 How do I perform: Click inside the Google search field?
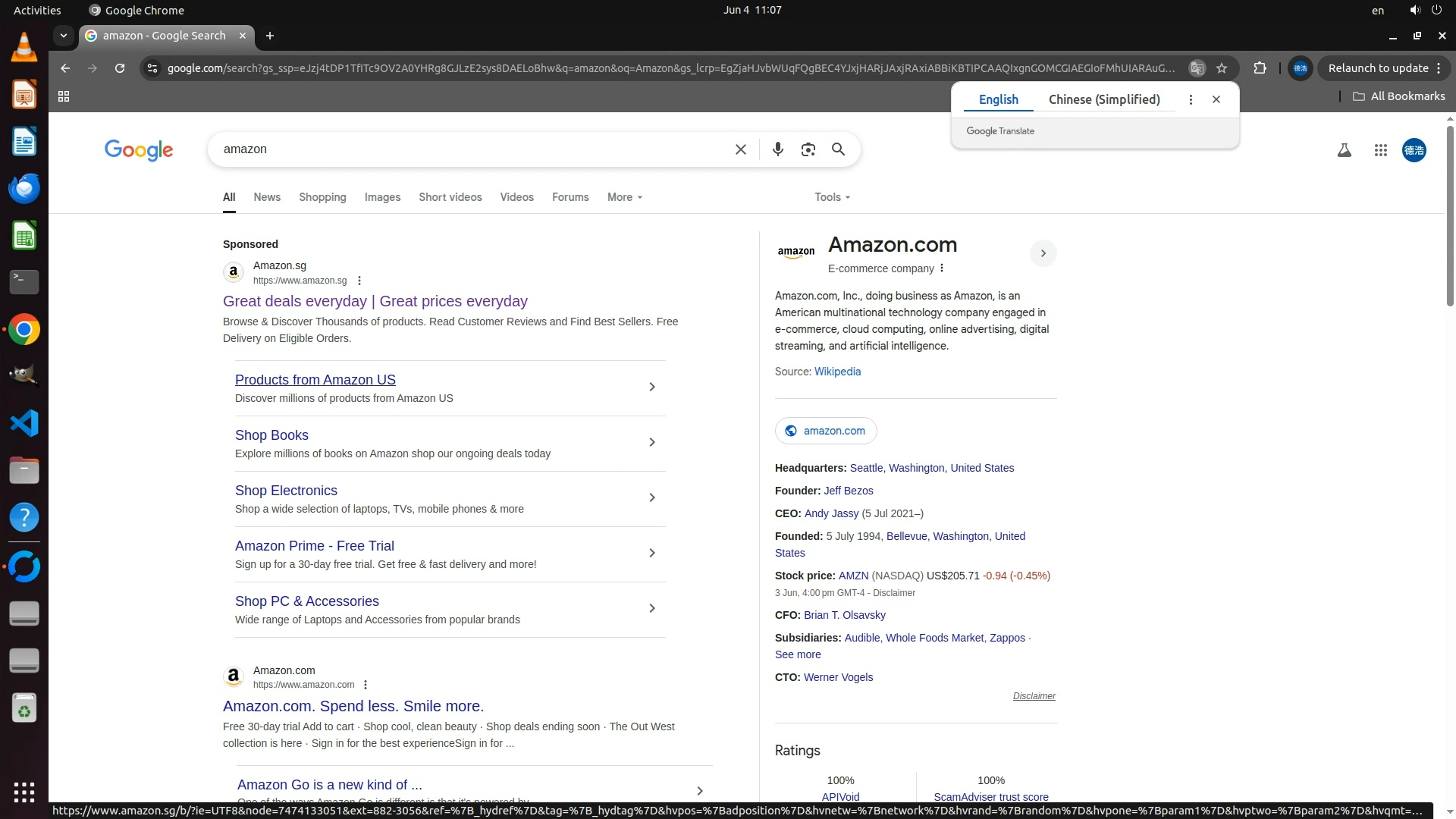470,149
